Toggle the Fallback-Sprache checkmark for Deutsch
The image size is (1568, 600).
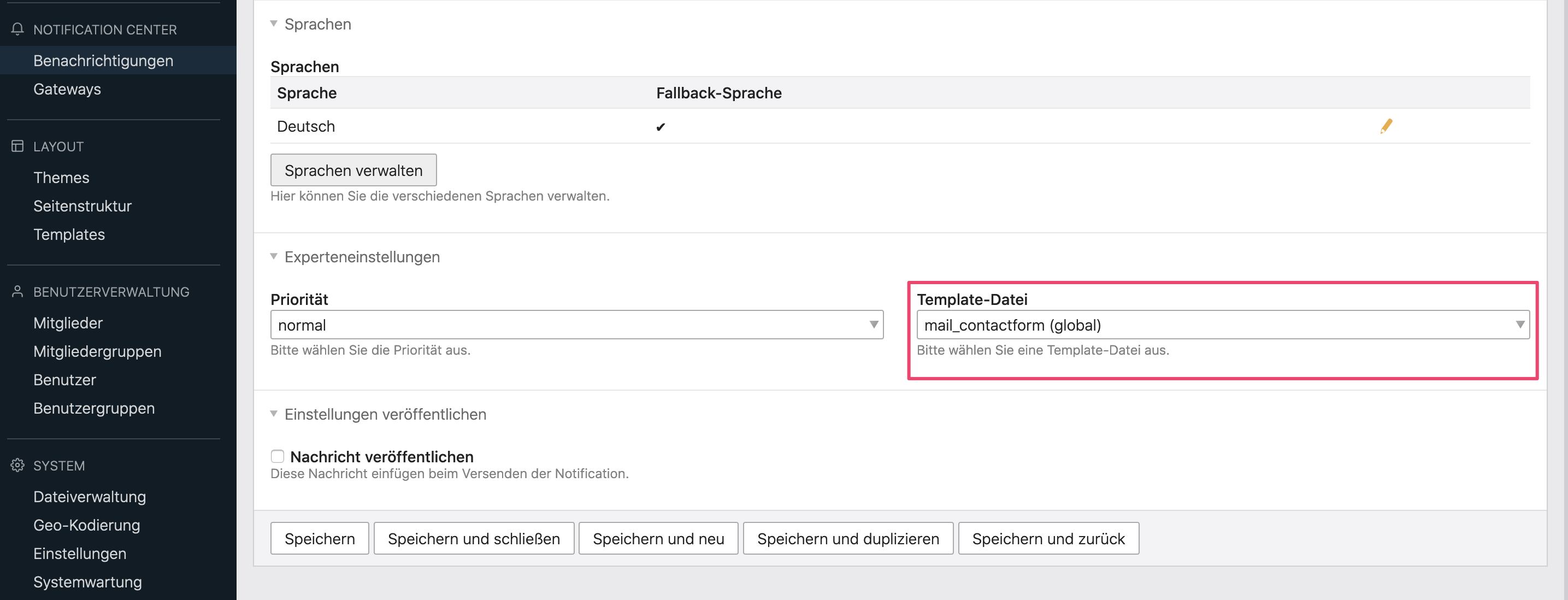[x=661, y=127]
